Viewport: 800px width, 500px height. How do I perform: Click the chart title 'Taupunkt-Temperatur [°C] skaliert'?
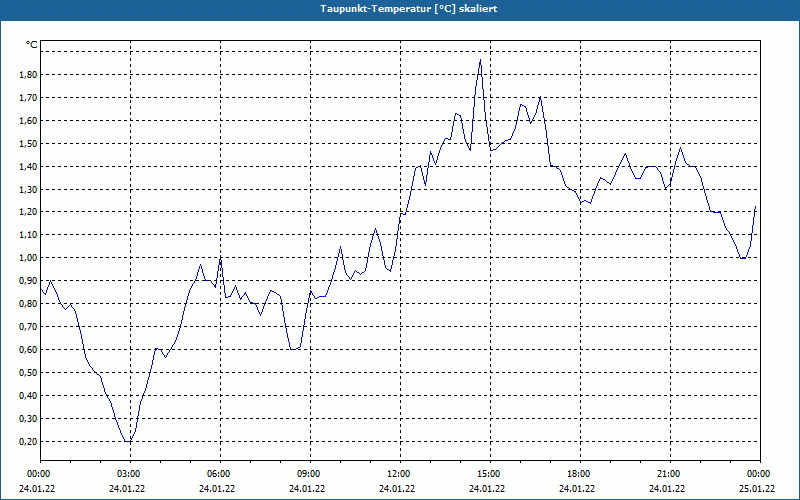(409, 9)
